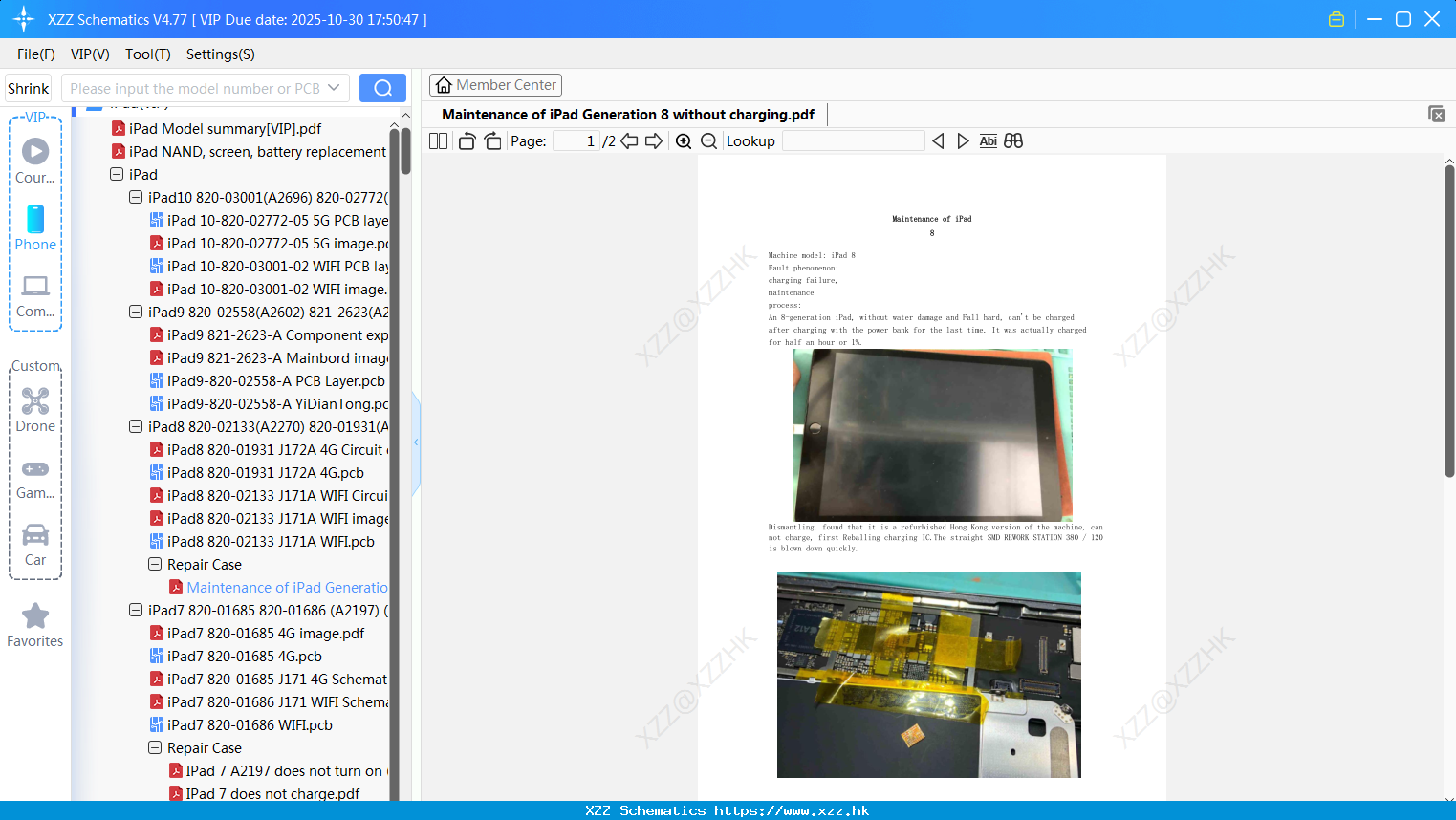Open iPad7 820-01686 WIFI.pcb
Image resolution: width=1456 pixels, height=820 pixels.
(241, 724)
